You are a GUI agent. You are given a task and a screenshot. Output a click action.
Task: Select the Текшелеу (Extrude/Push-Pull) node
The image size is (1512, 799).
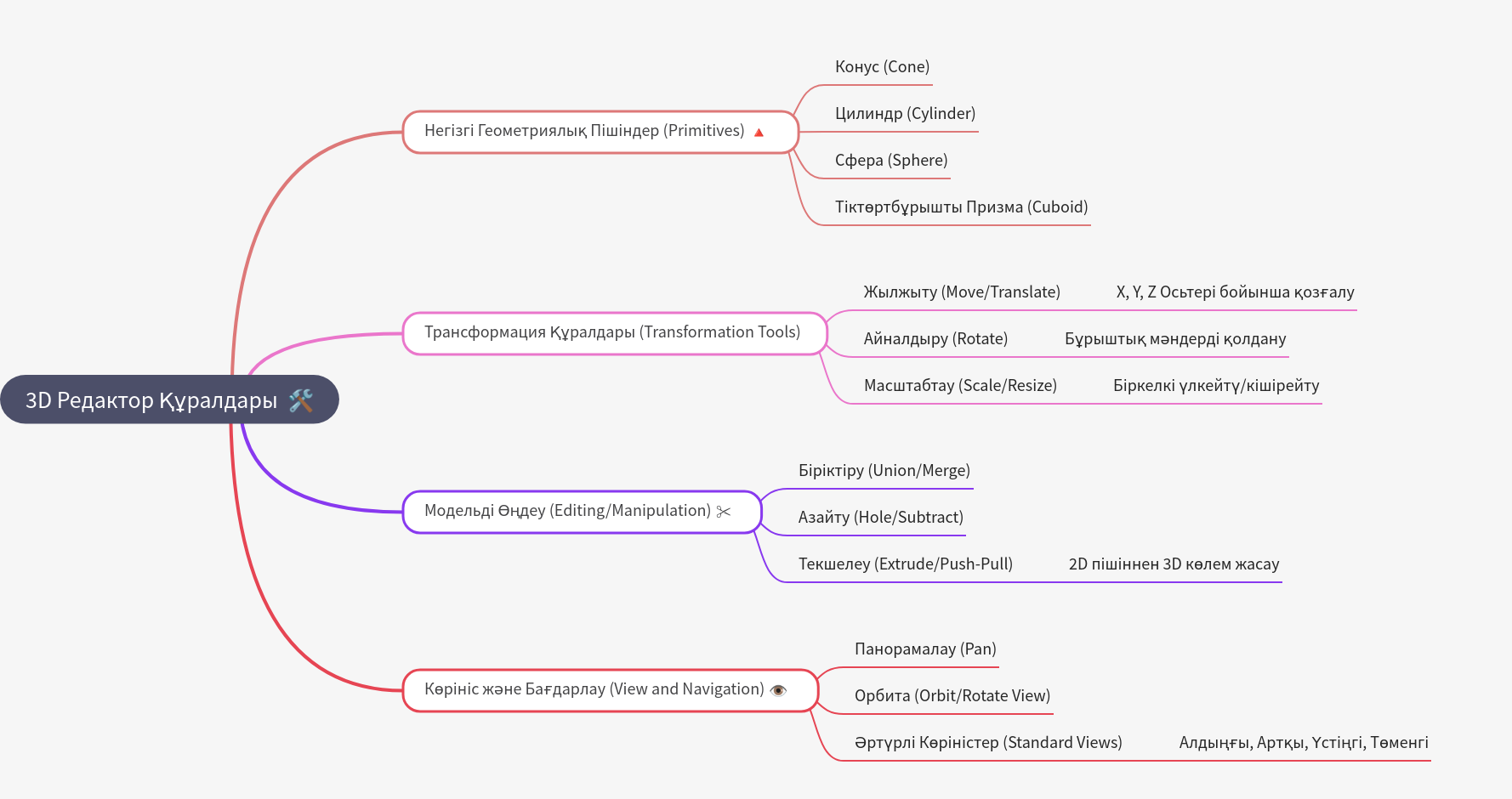click(905, 564)
